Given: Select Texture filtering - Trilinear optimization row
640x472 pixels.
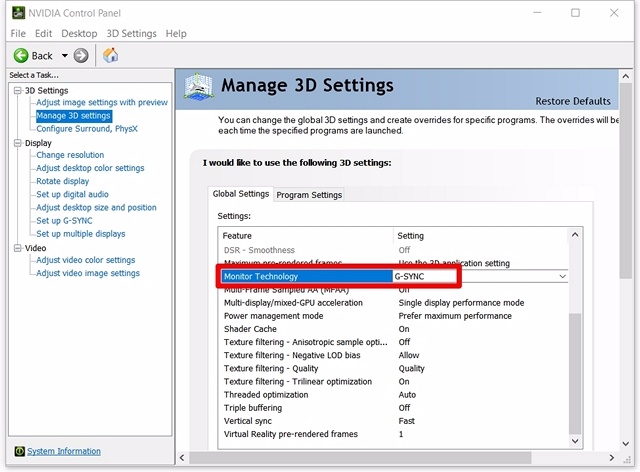Looking at the screenshot, I should (x=394, y=382).
